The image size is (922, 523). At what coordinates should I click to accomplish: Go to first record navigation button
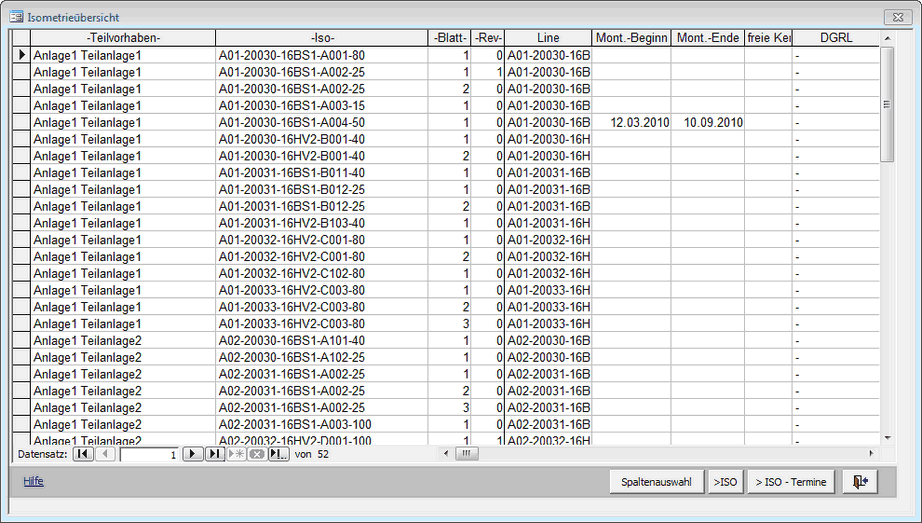pyautogui.click(x=83, y=454)
